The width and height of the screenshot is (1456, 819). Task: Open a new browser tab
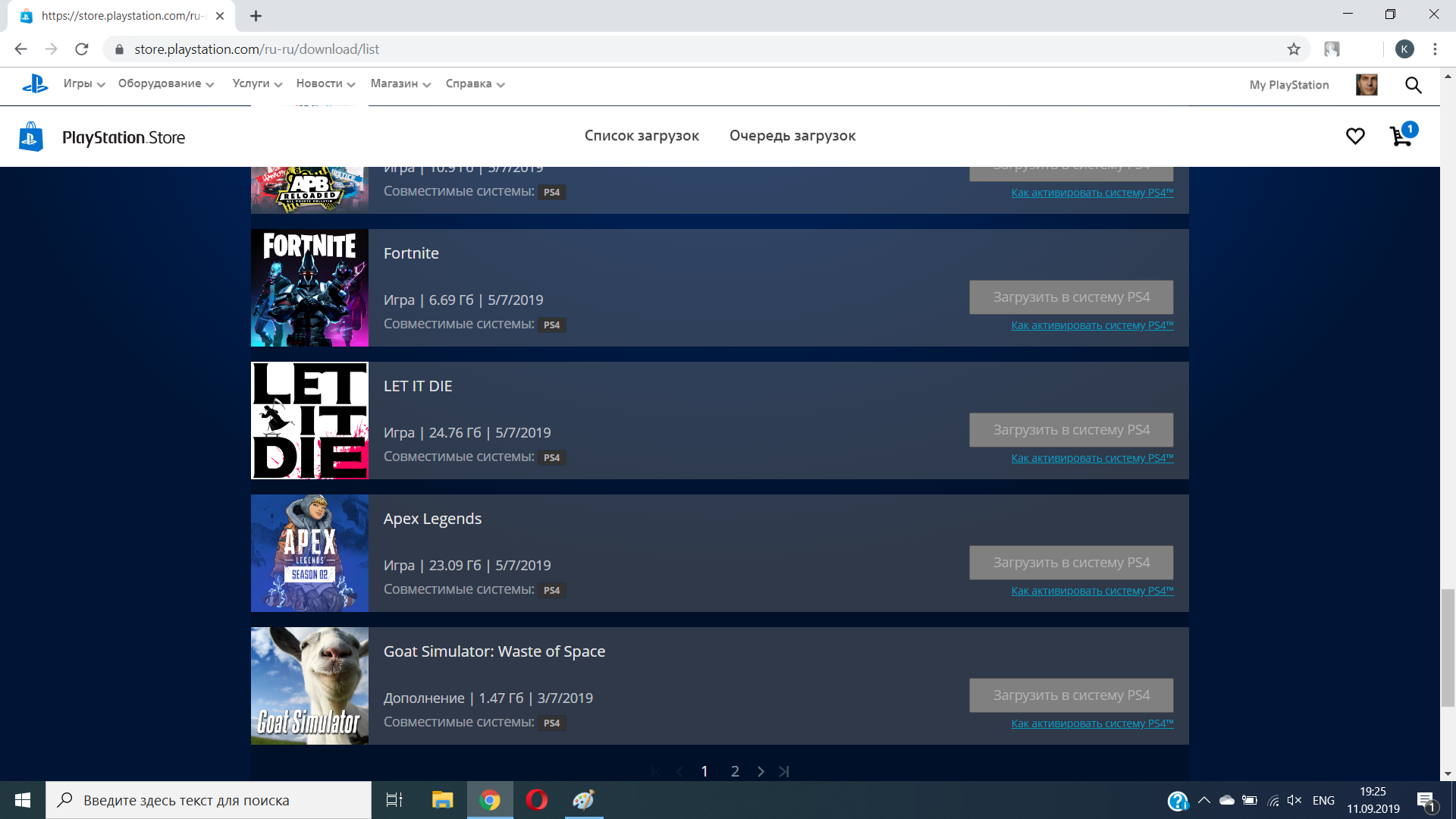tap(256, 16)
